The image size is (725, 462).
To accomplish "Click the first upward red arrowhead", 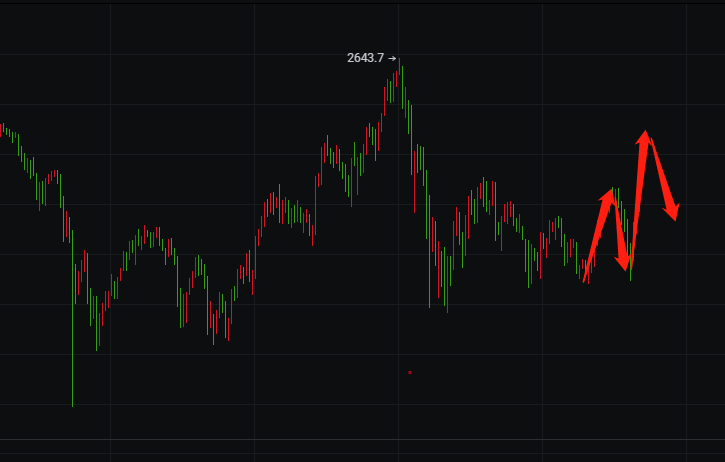I will pos(609,193).
